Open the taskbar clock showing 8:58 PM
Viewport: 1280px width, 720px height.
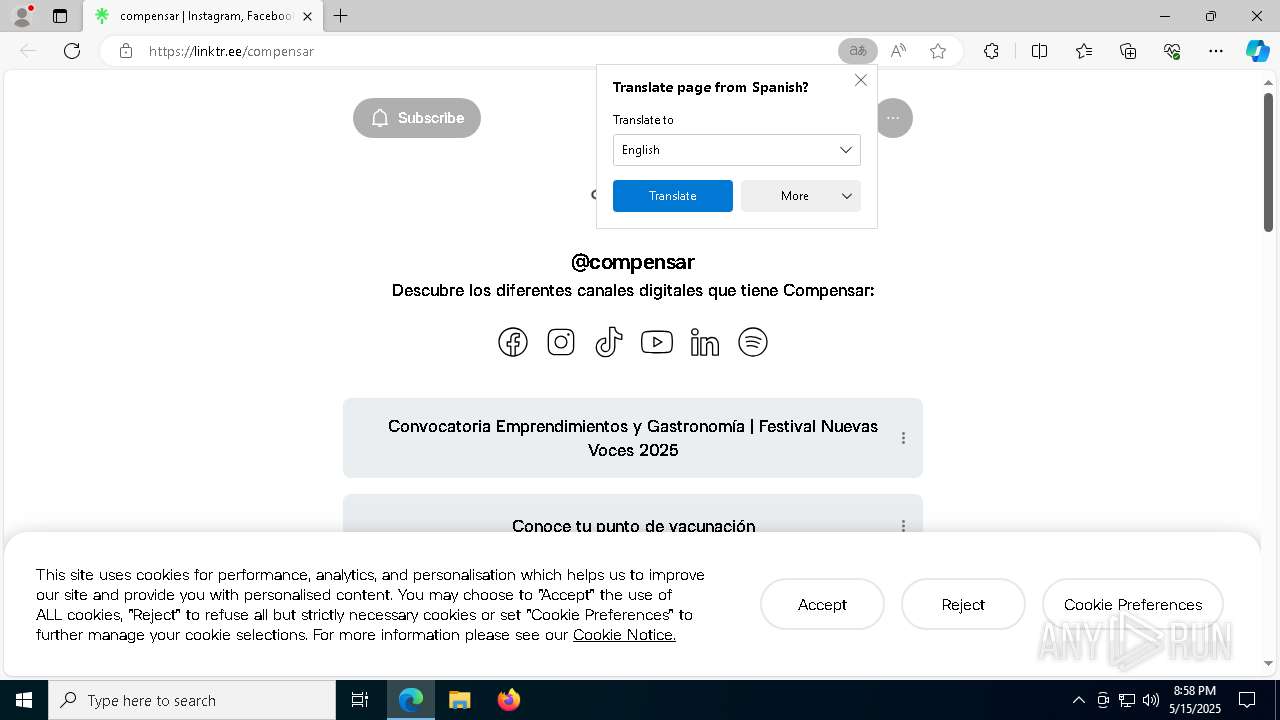pos(1195,700)
